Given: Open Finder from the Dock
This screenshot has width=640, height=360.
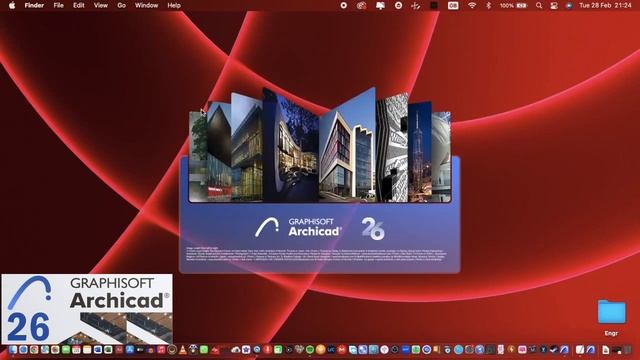Looking at the screenshot, I should coord(13,350).
